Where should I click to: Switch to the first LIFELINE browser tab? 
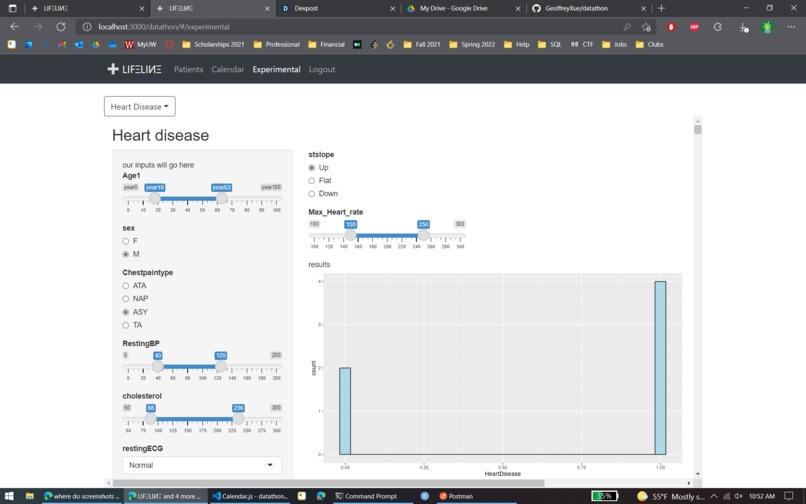point(87,8)
